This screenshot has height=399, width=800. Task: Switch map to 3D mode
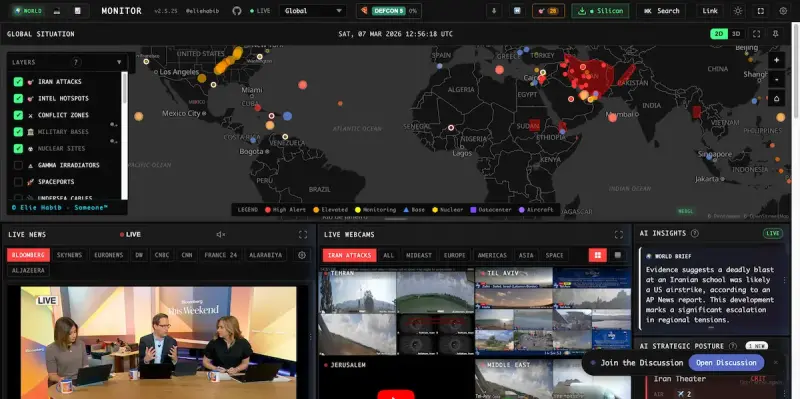[736, 34]
